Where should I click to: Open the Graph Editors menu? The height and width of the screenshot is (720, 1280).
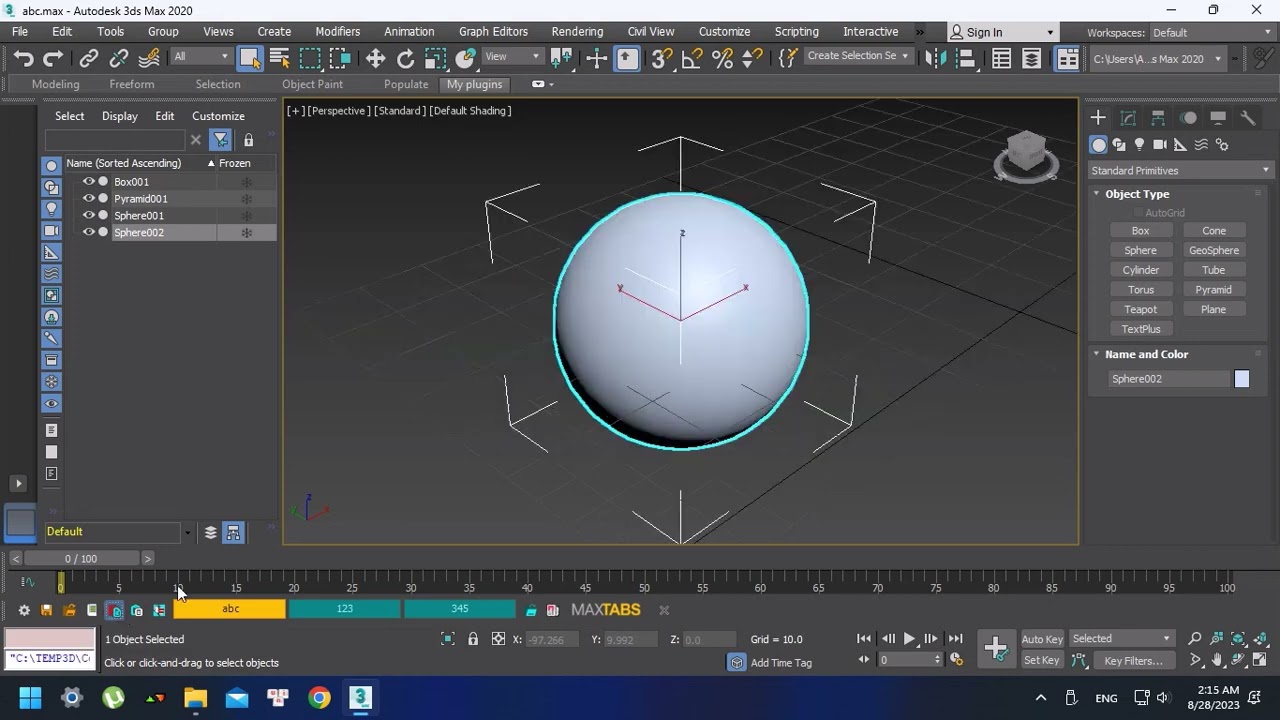coord(493,32)
